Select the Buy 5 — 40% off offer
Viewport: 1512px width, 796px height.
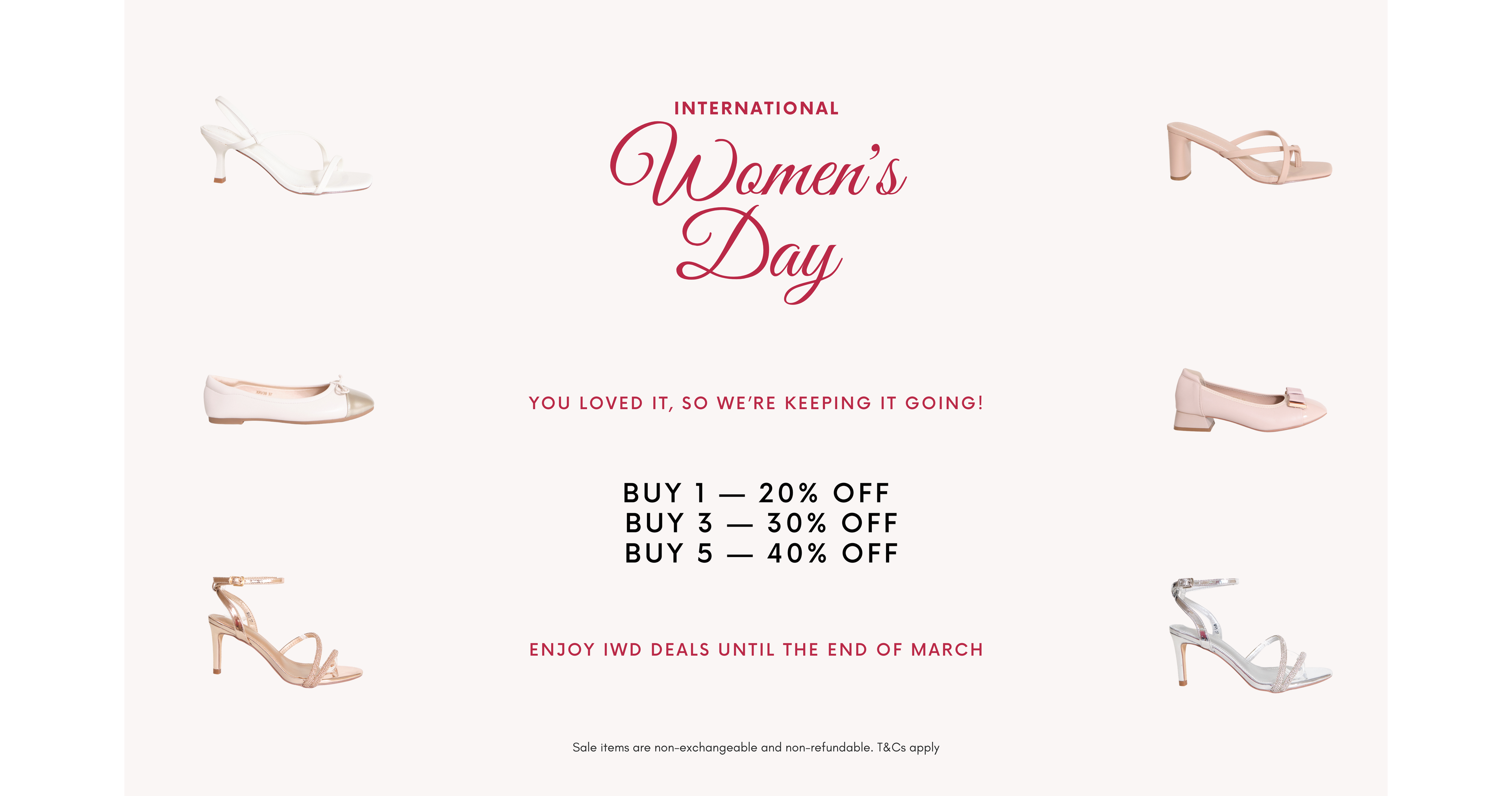[761, 553]
